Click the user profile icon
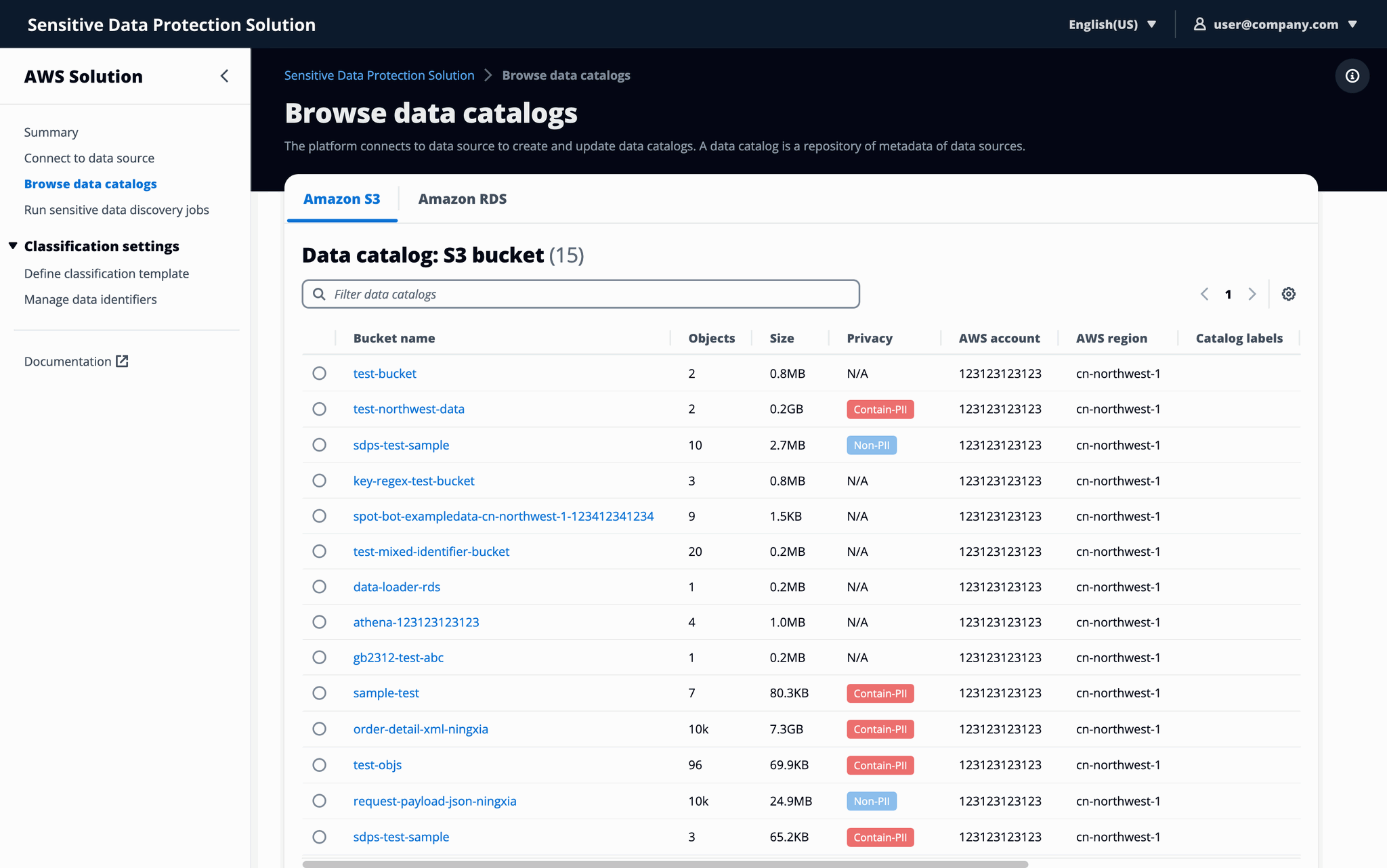Screen dimensions: 1387x868 click(x=1199, y=24)
